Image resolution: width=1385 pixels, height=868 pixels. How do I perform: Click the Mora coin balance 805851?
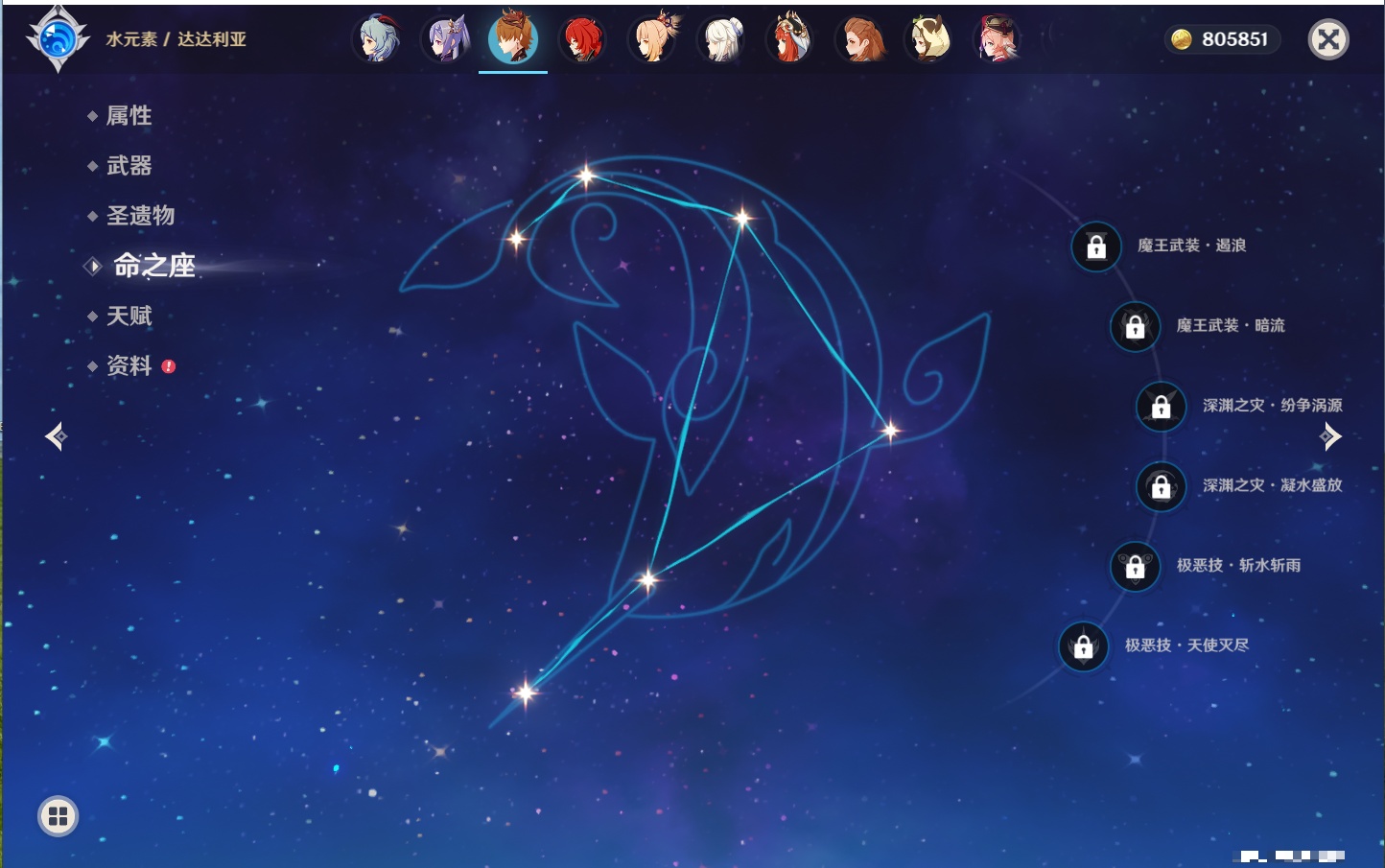pos(1222,39)
